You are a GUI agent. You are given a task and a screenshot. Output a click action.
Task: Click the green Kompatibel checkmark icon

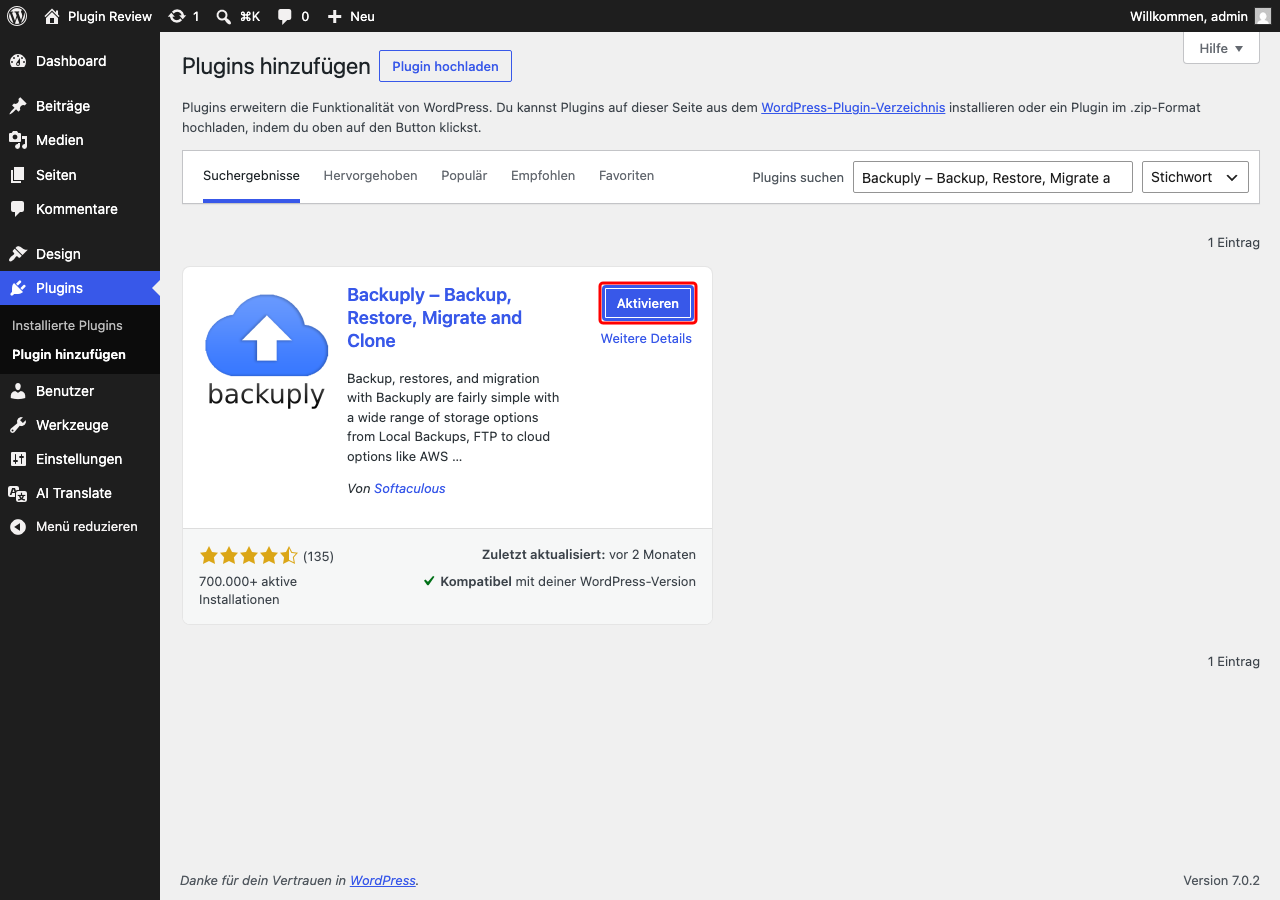tap(429, 581)
